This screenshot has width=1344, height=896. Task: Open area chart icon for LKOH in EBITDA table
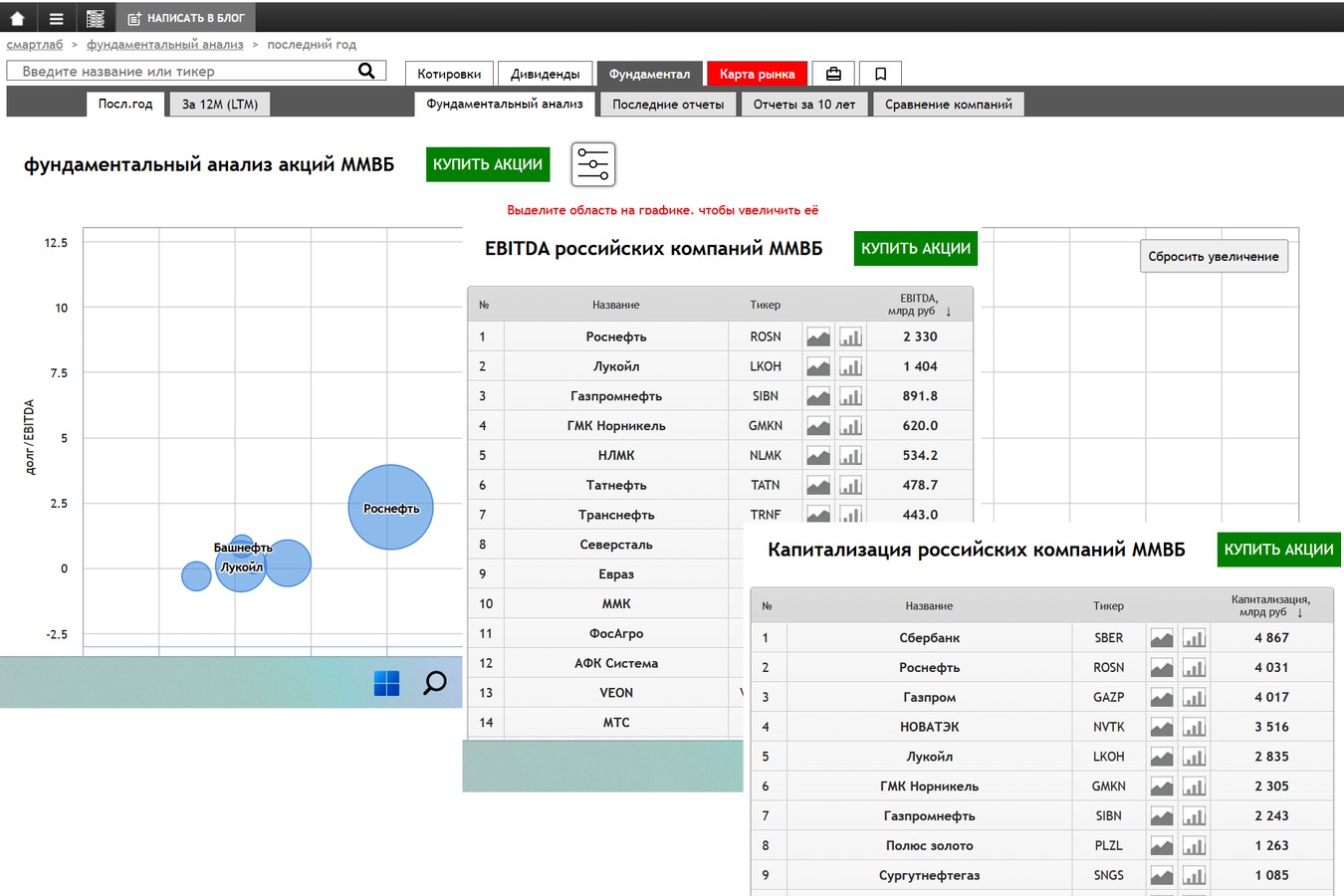[x=818, y=366]
